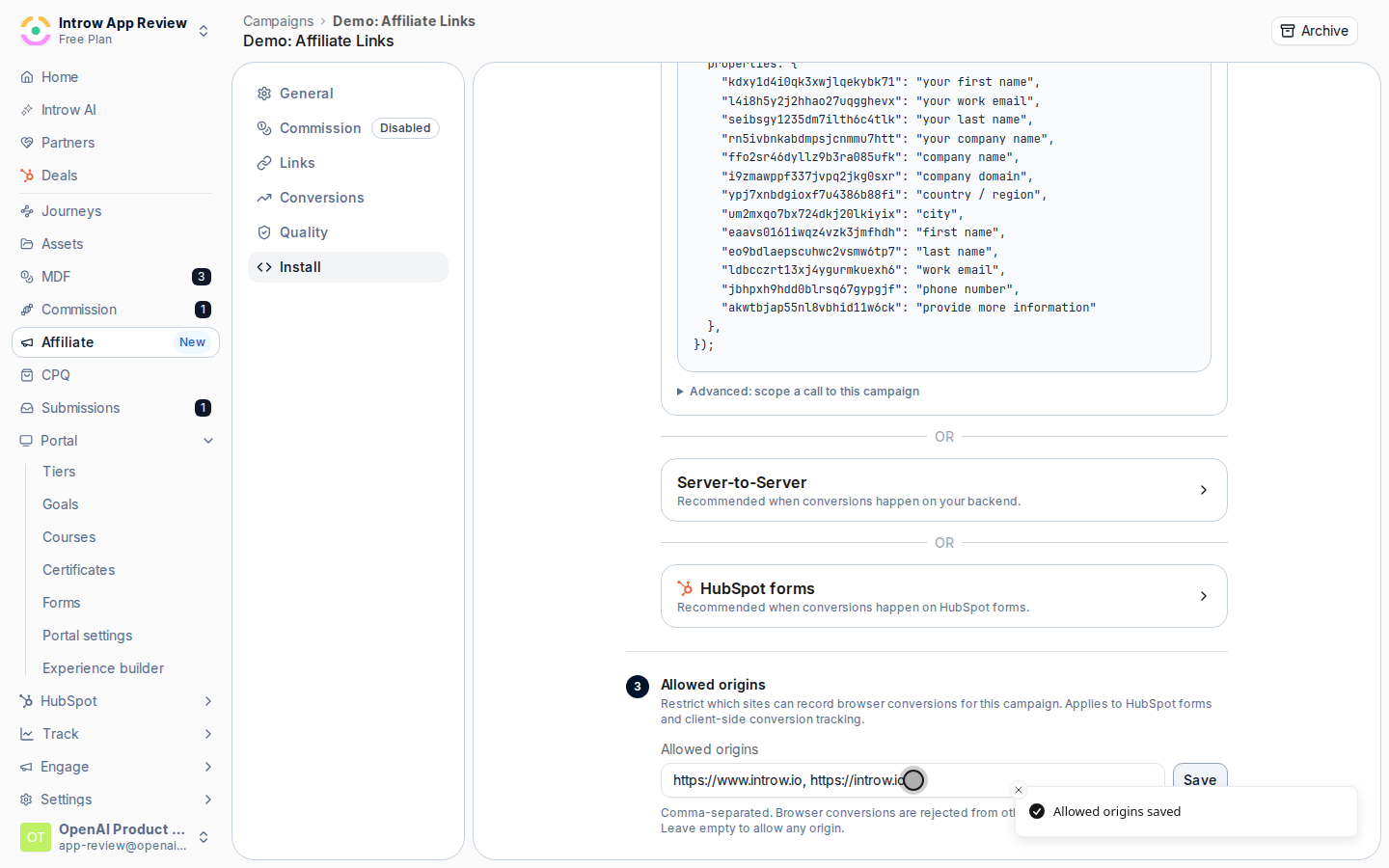Image resolution: width=1389 pixels, height=868 pixels.
Task: Collapse the Portal sidebar section
Action: coord(208,441)
